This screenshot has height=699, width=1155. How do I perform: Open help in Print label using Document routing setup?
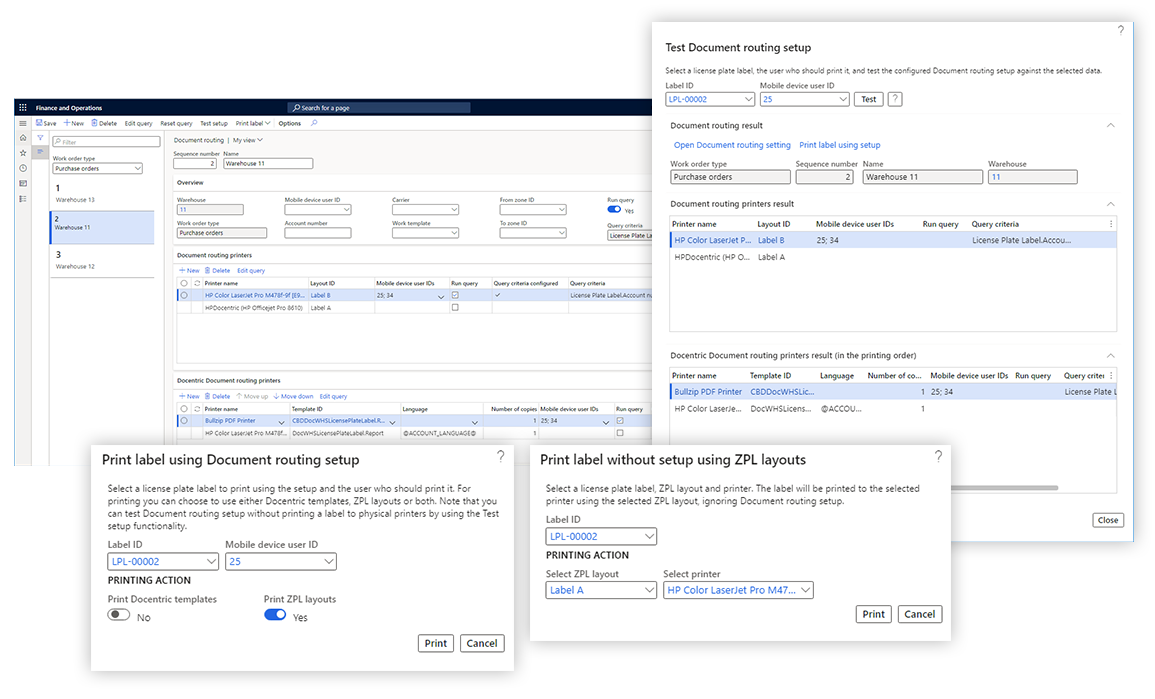coord(501,457)
